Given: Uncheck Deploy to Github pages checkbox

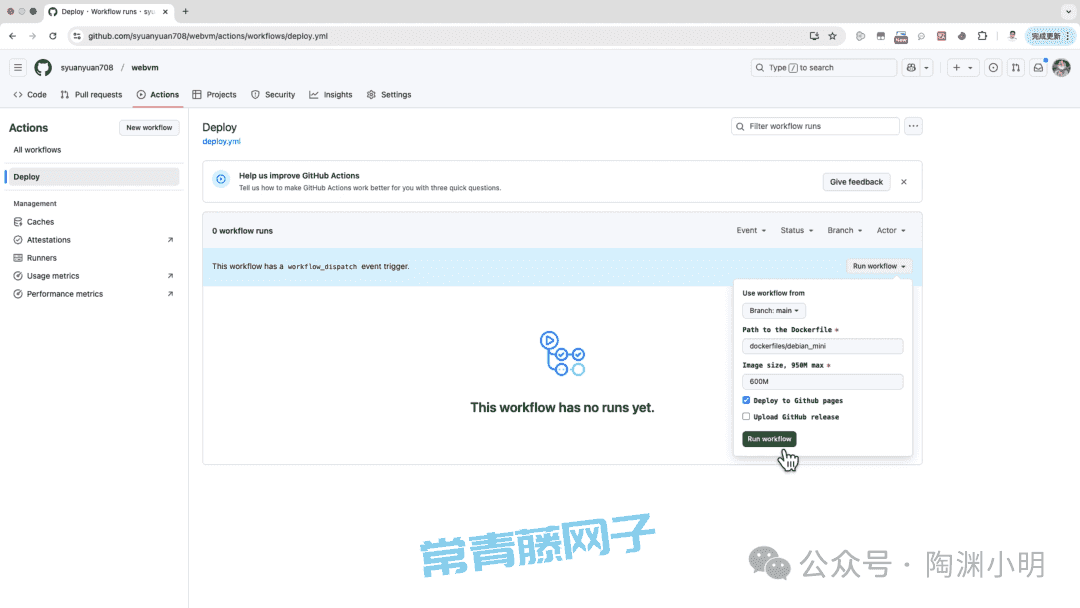Looking at the screenshot, I should (x=746, y=400).
